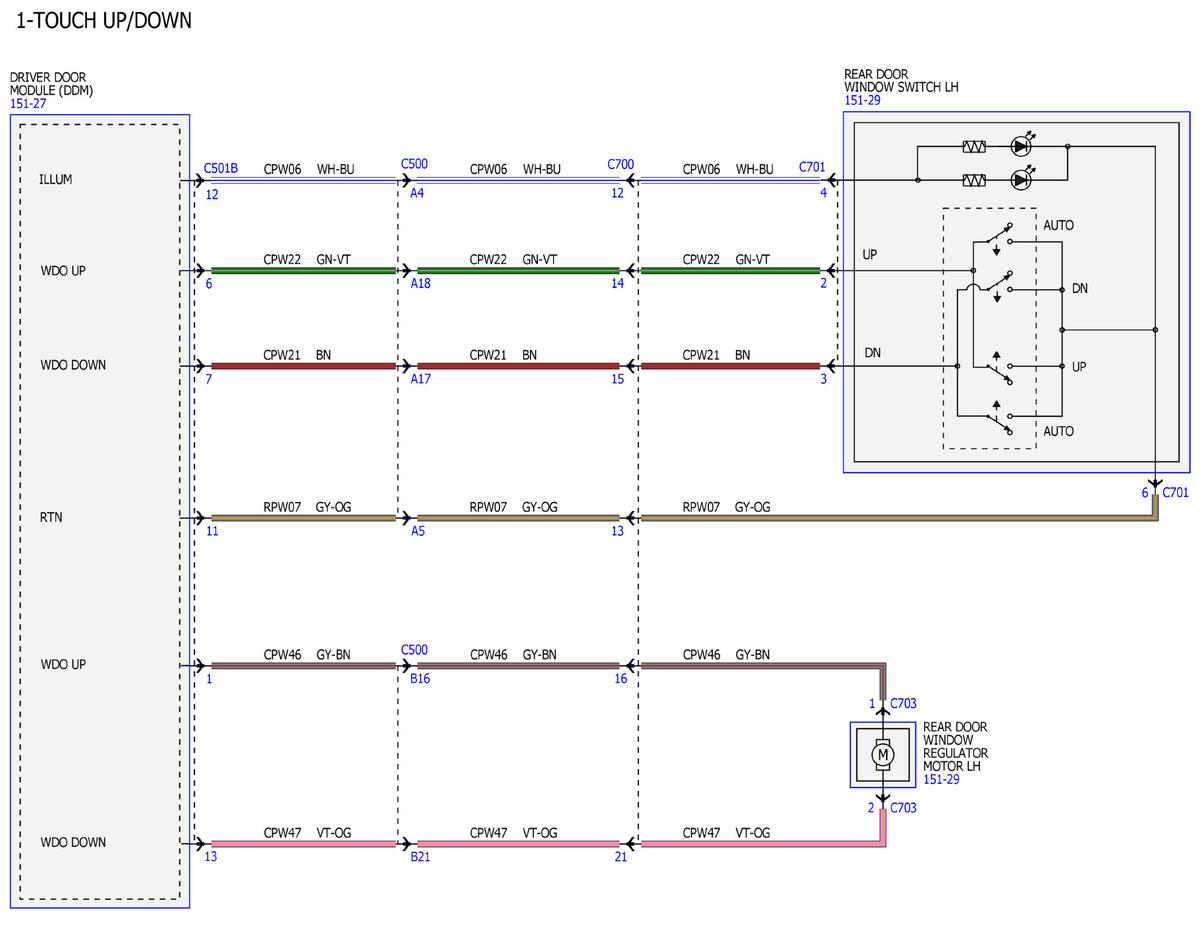1200x927 pixels.
Task: Select C703 connector label at motor pin 1
Action: click(905, 704)
